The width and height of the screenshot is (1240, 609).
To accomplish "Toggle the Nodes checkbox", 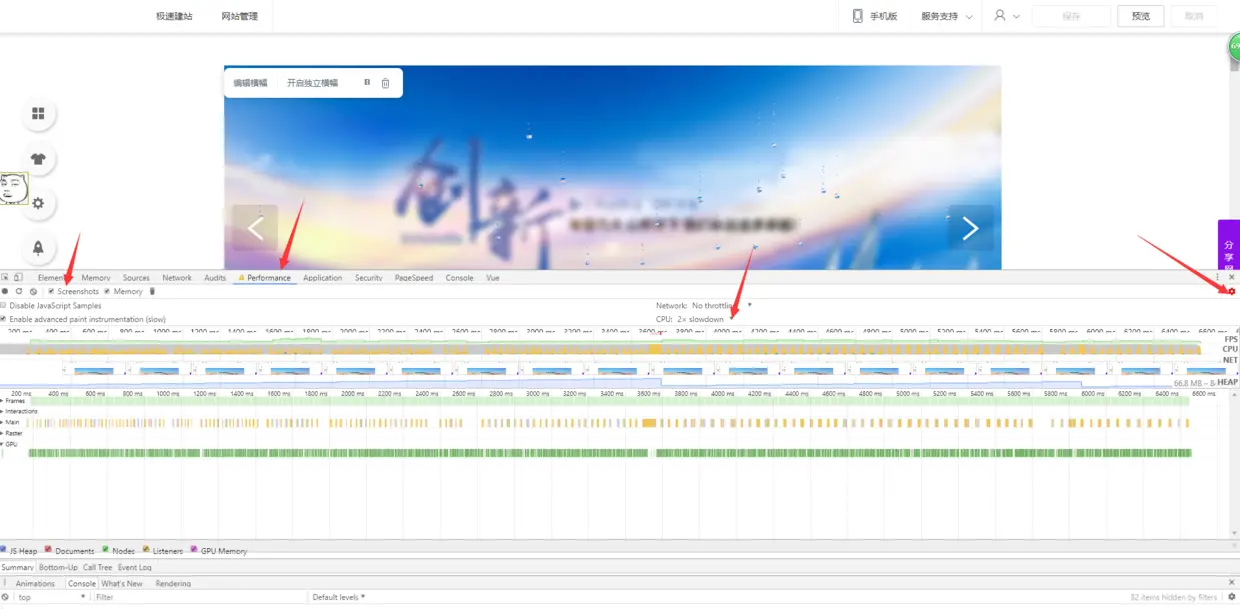I will (106, 549).
